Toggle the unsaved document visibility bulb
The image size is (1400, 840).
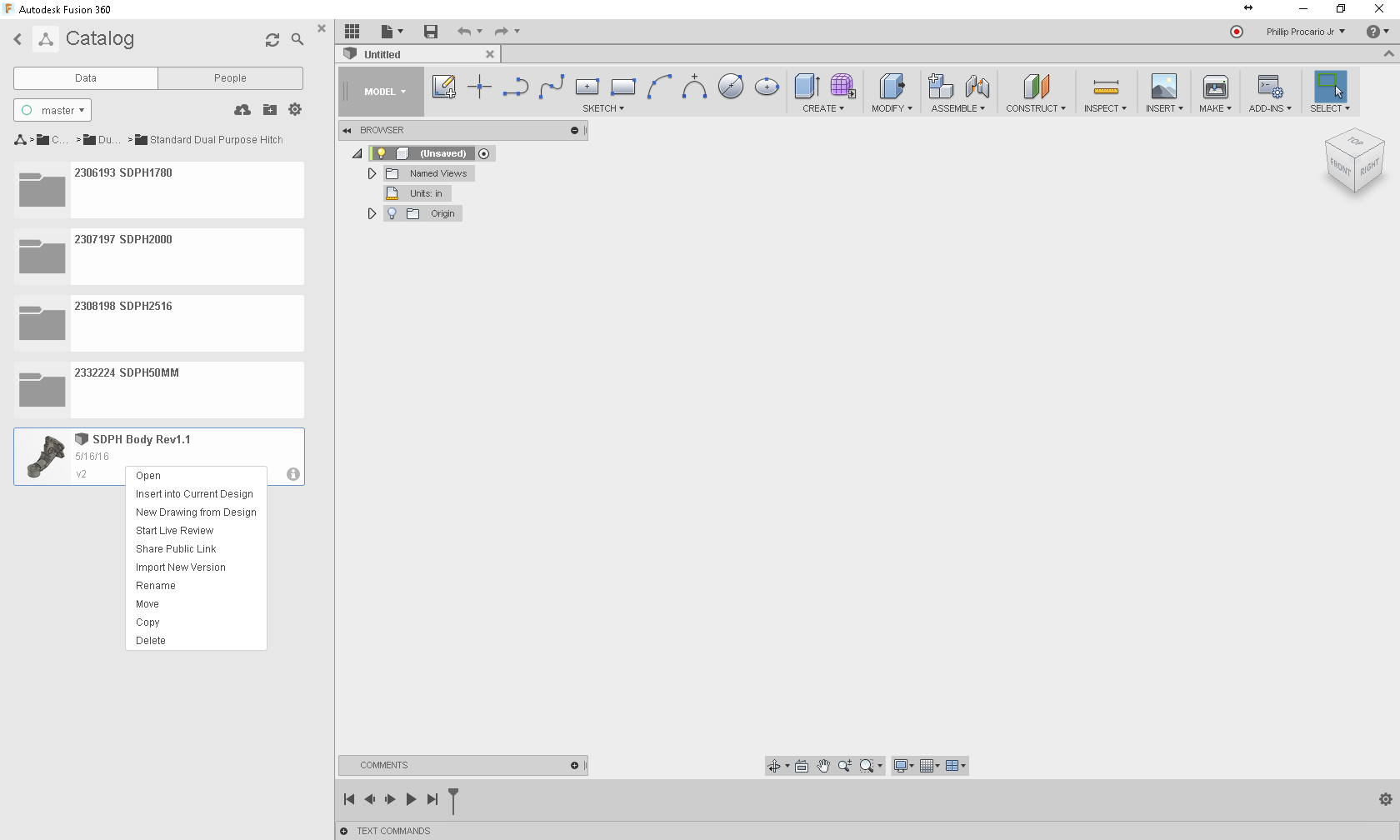pos(382,153)
